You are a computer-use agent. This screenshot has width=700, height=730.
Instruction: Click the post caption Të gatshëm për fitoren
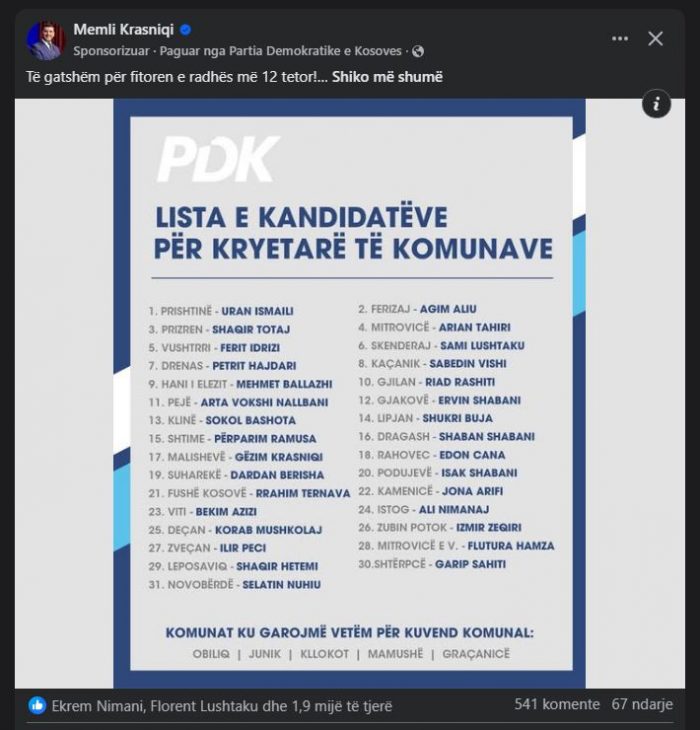[177, 77]
